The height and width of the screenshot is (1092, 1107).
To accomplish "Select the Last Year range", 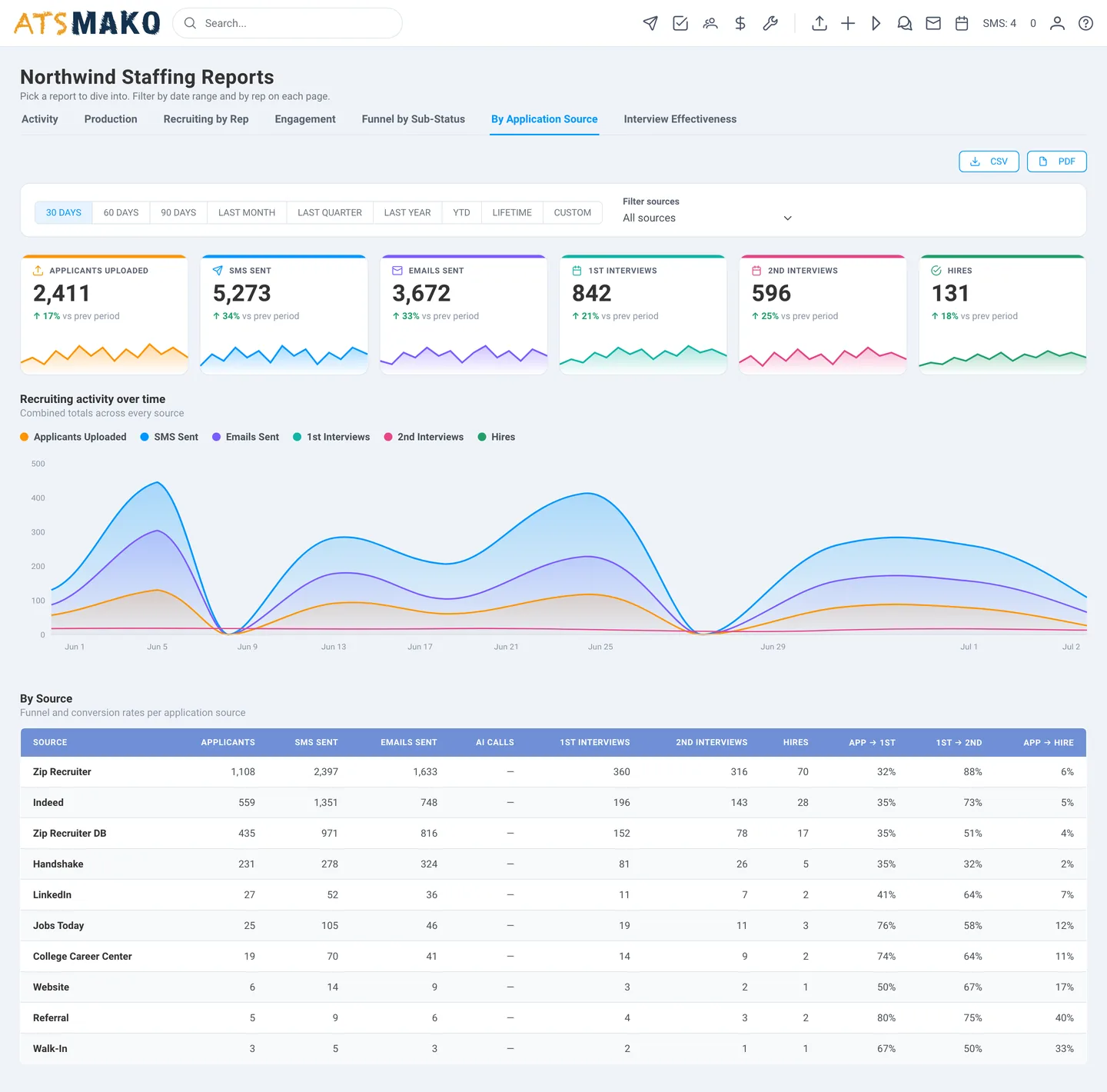I will (407, 212).
